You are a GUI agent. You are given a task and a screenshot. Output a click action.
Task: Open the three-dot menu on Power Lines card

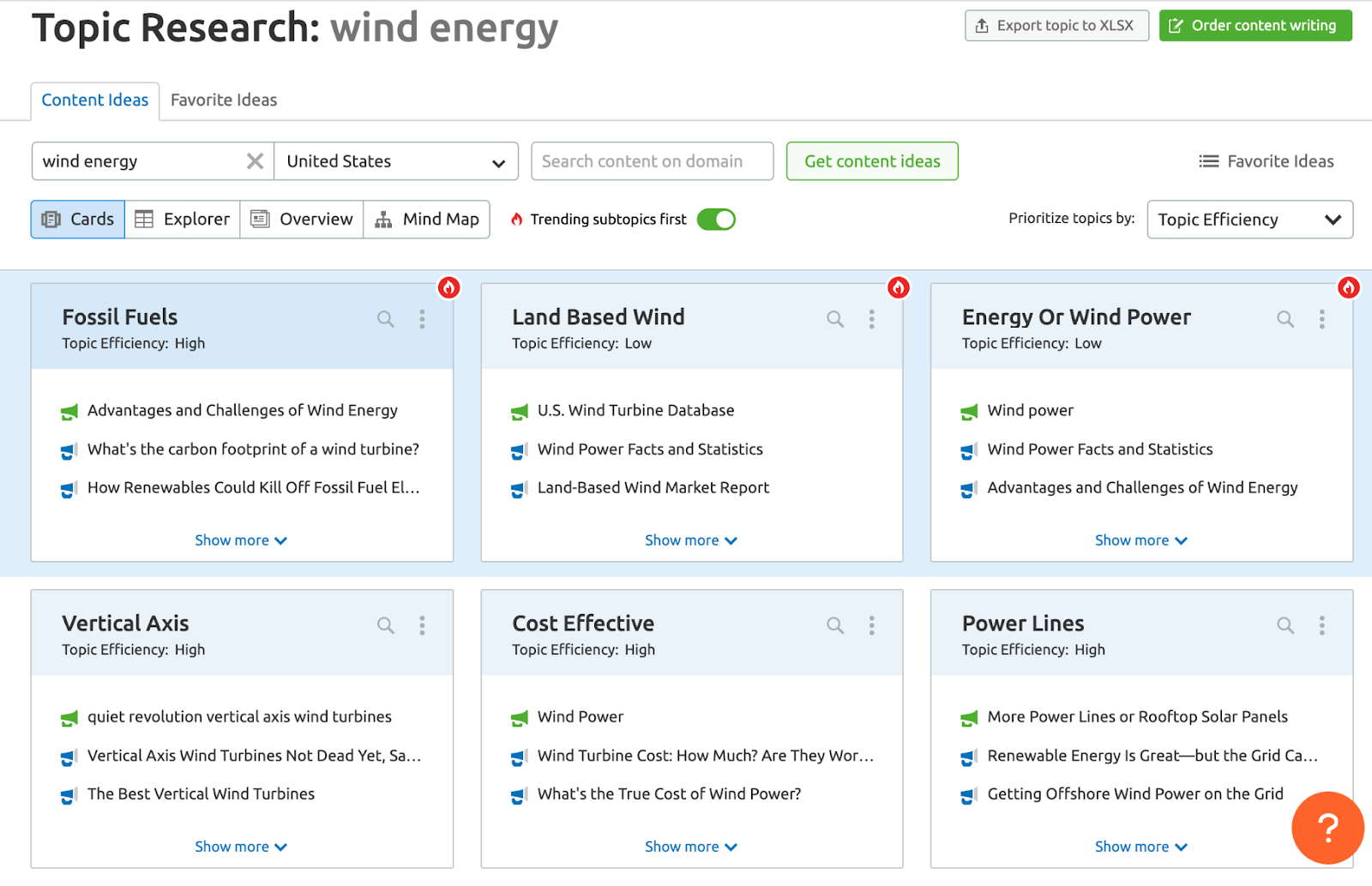pos(1321,625)
